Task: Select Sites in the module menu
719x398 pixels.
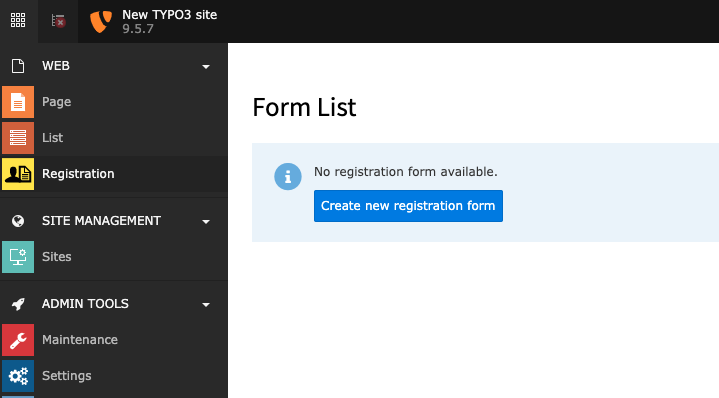Action: click(x=56, y=257)
